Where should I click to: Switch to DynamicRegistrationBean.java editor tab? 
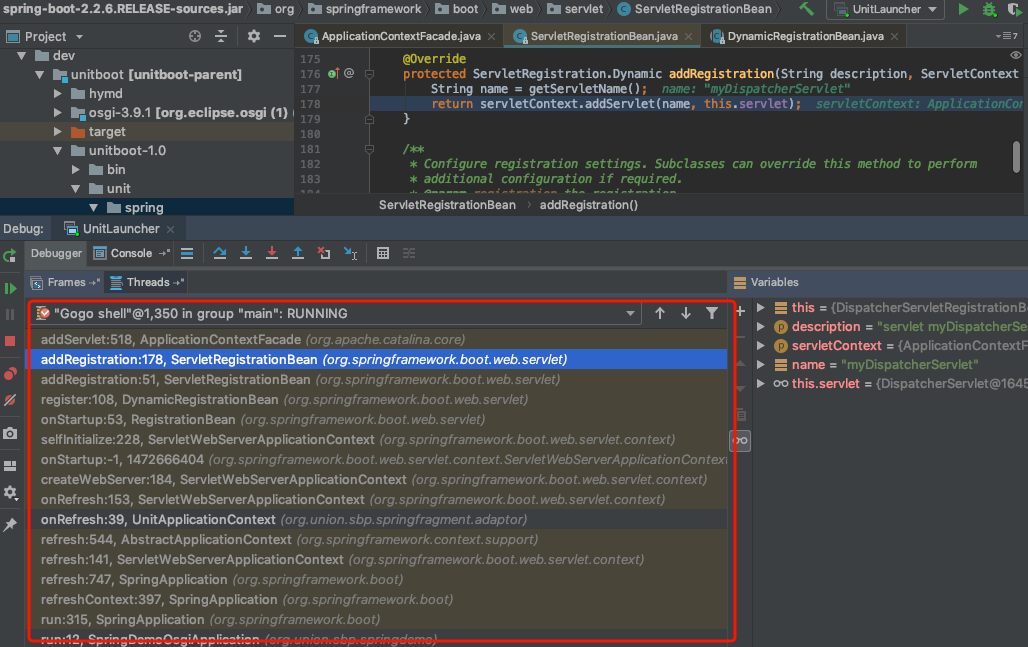point(803,36)
